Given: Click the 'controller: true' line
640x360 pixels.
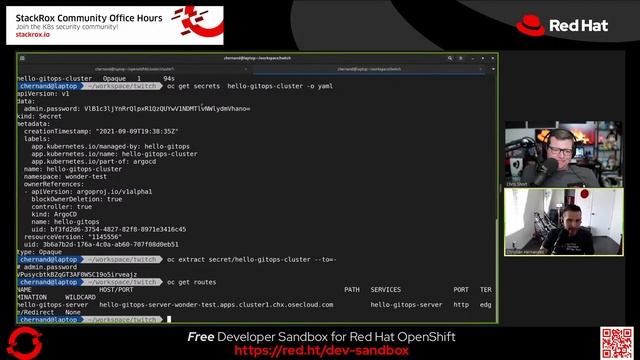Looking at the screenshot, I should tap(62, 207).
